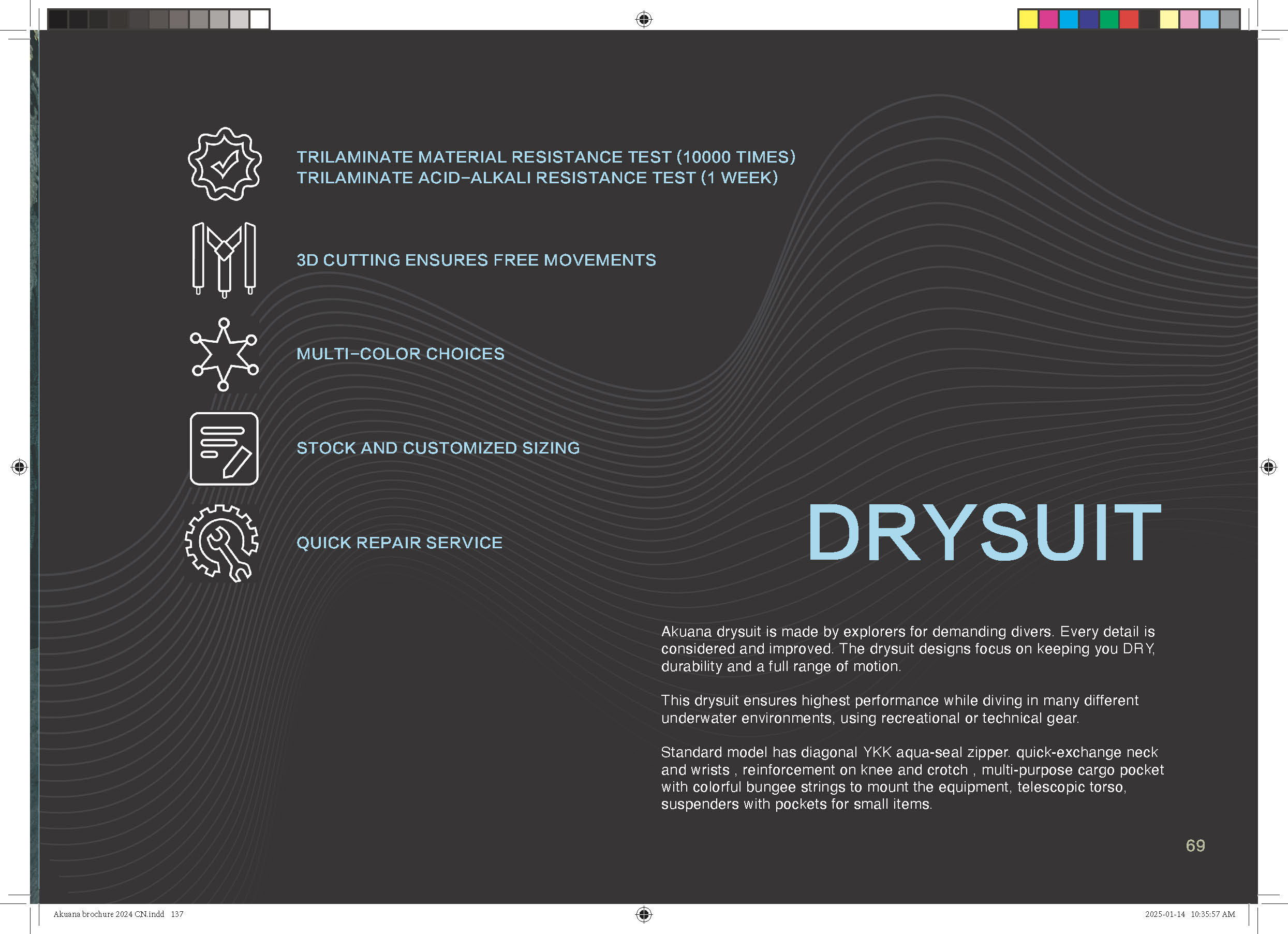Click the MULTI-COLOR CHOICES text

click(x=401, y=354)
